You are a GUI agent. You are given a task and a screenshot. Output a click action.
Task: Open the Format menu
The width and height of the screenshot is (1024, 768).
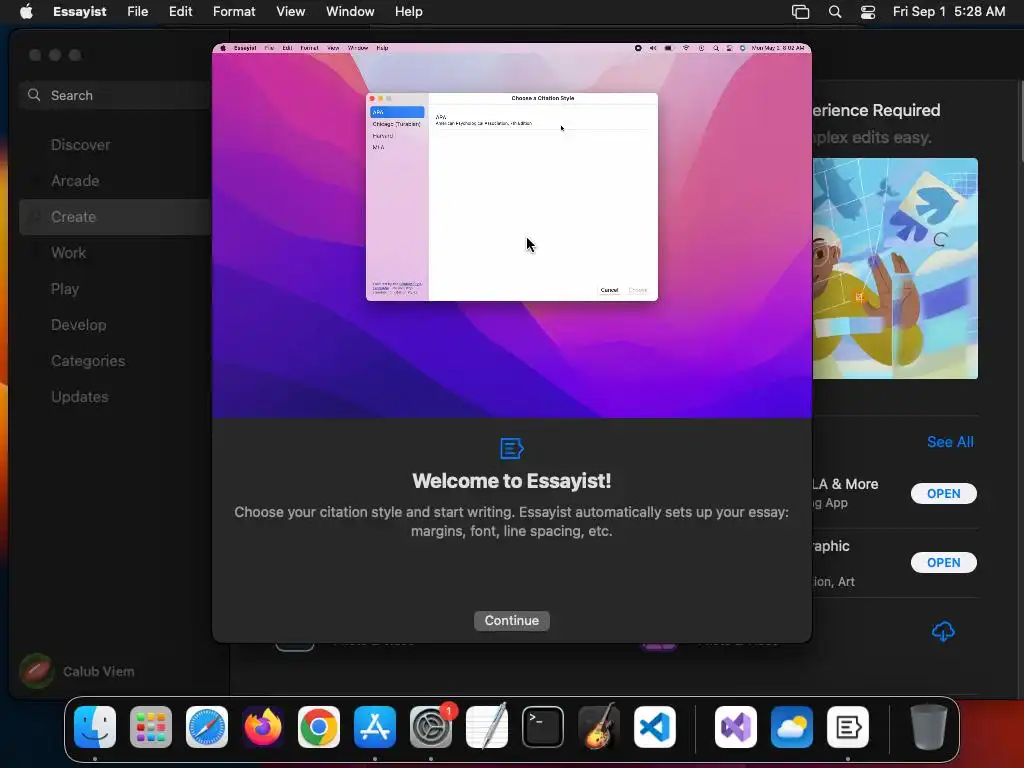[x=234, y=12]
